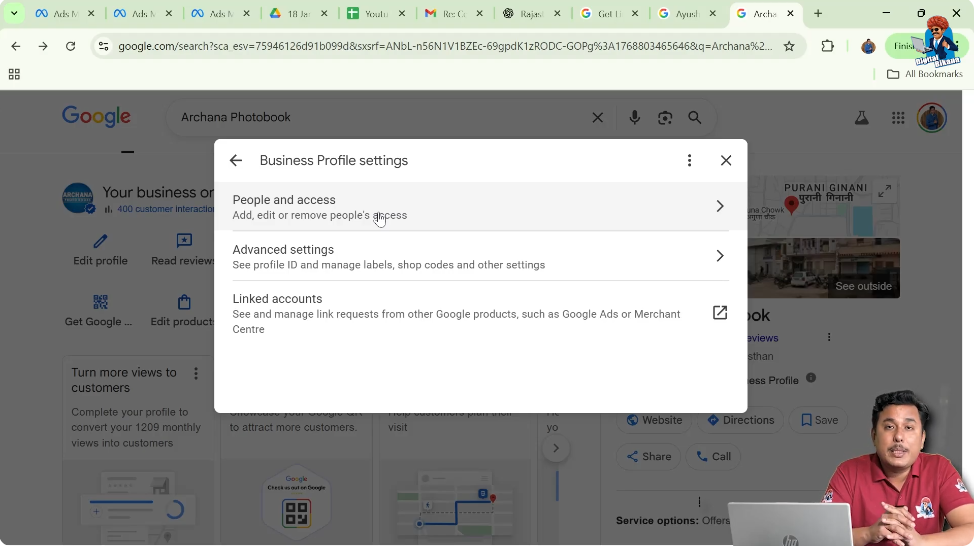Switch to the Ayush Google tab
Screen dimensions: 975x547
tap(687, 13)
